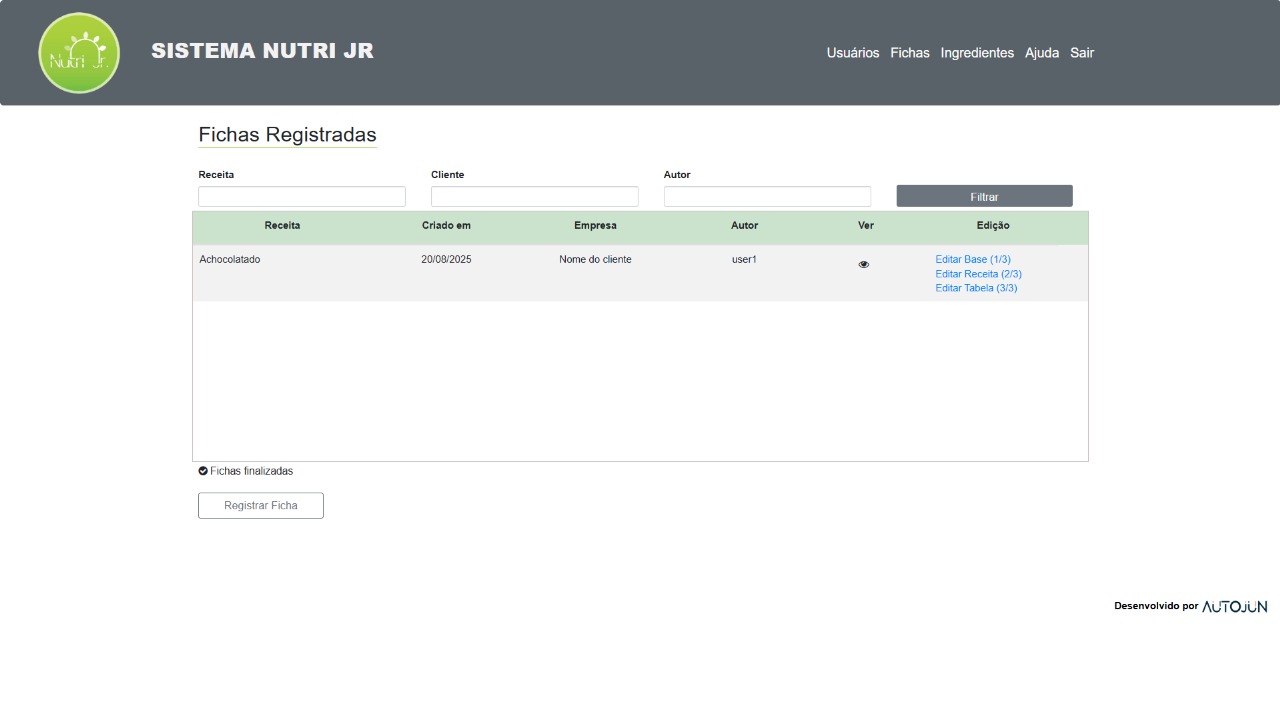Focus the Receita filter field
Screen dimensions: 1280x719
pos(302,197)
